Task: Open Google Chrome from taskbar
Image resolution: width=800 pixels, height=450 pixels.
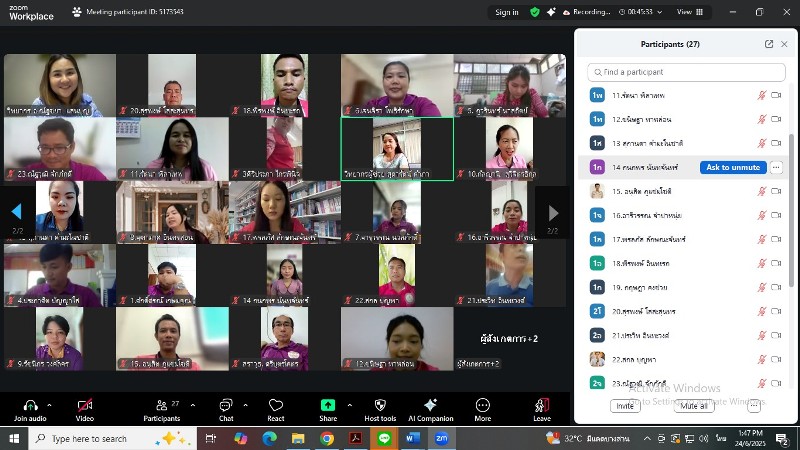Action: 327,438
